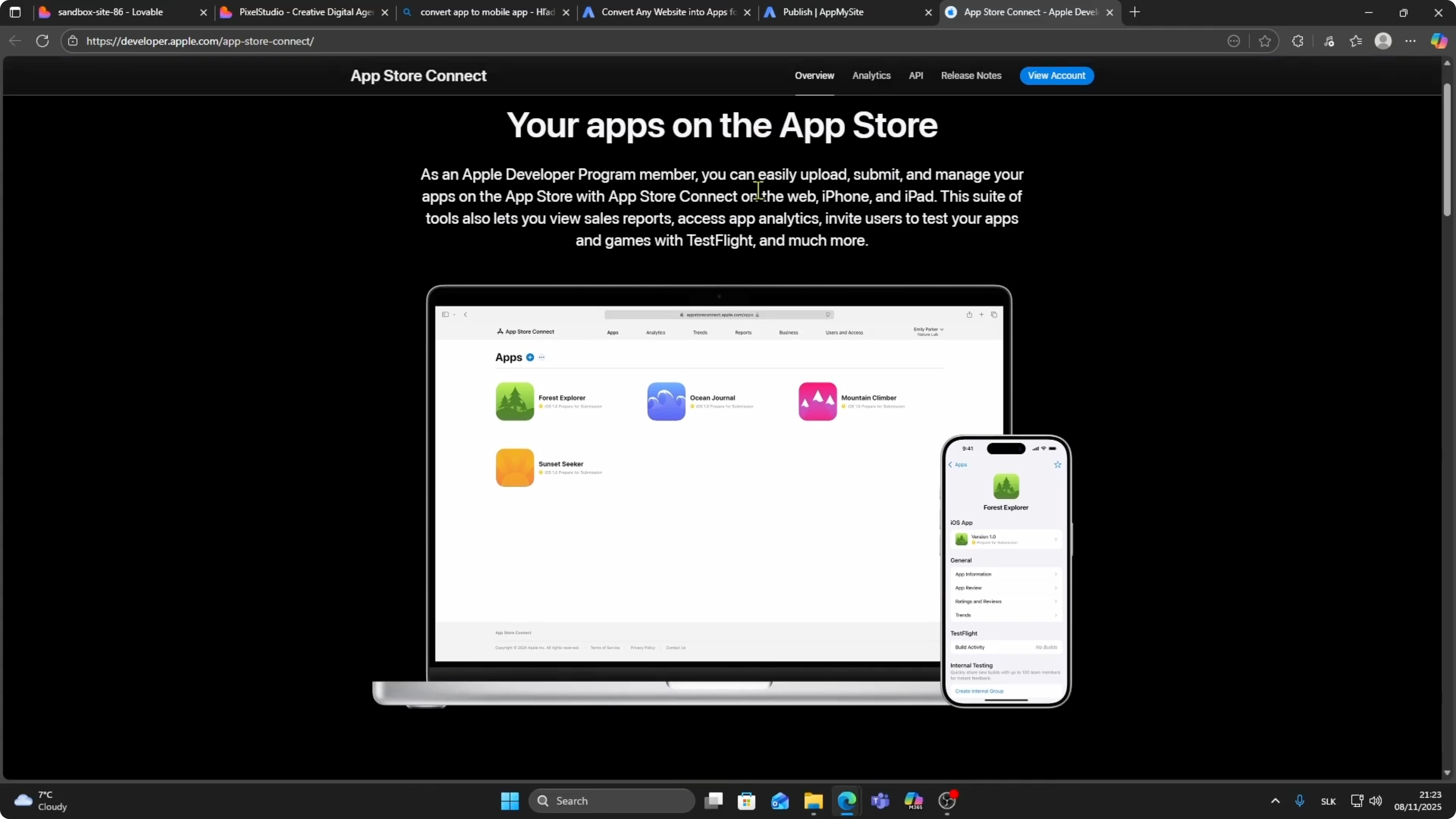Close the PixelStudio tab

tap(385, 12)
